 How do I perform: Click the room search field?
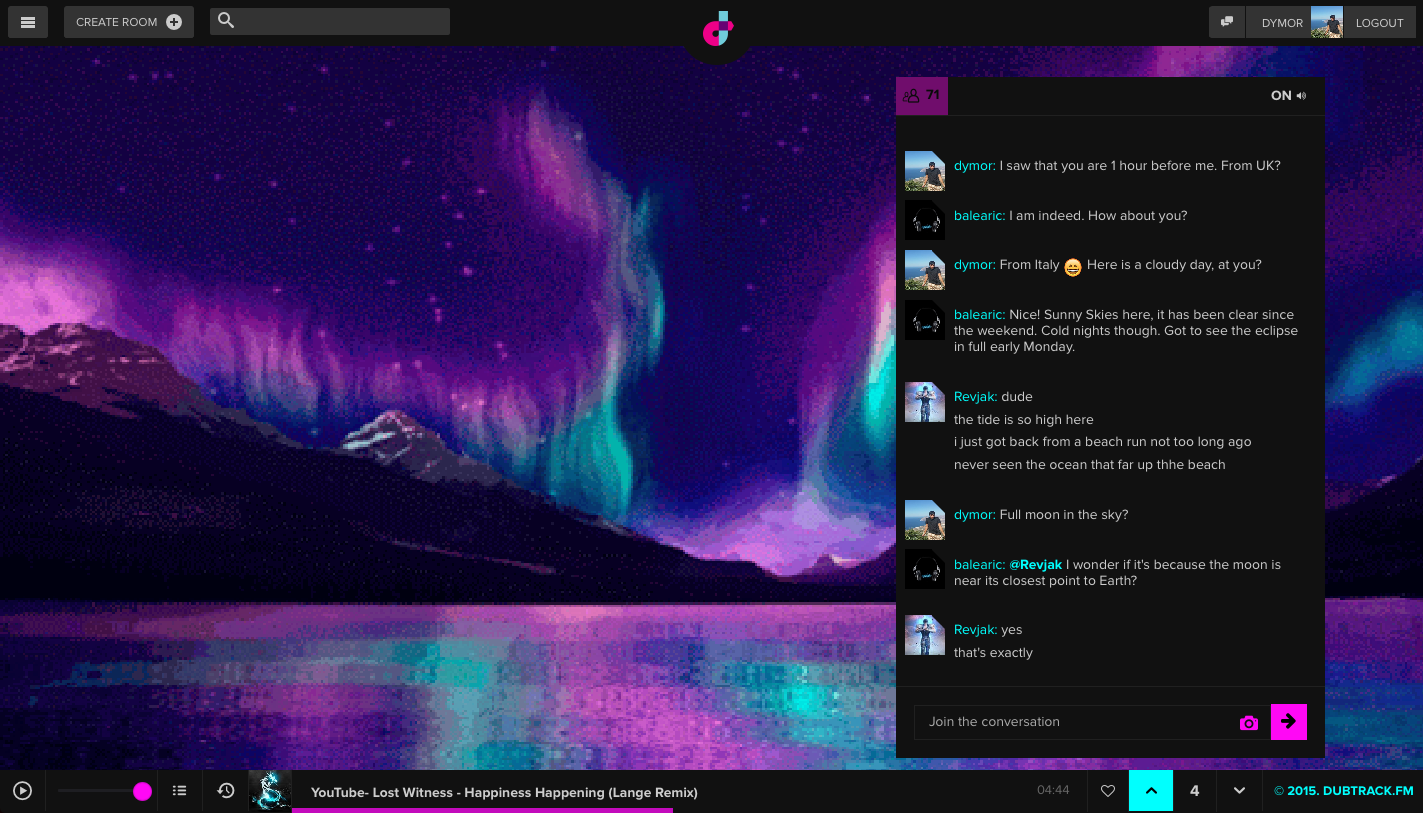(x=330, y=21)
